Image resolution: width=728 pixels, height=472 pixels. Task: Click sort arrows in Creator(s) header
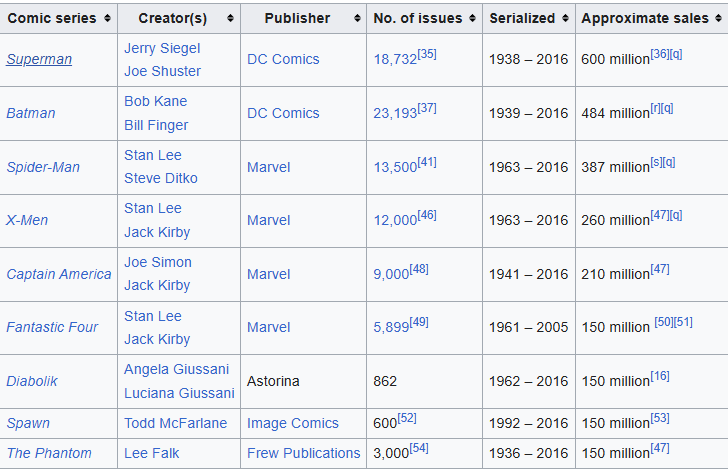coord(230,18)
